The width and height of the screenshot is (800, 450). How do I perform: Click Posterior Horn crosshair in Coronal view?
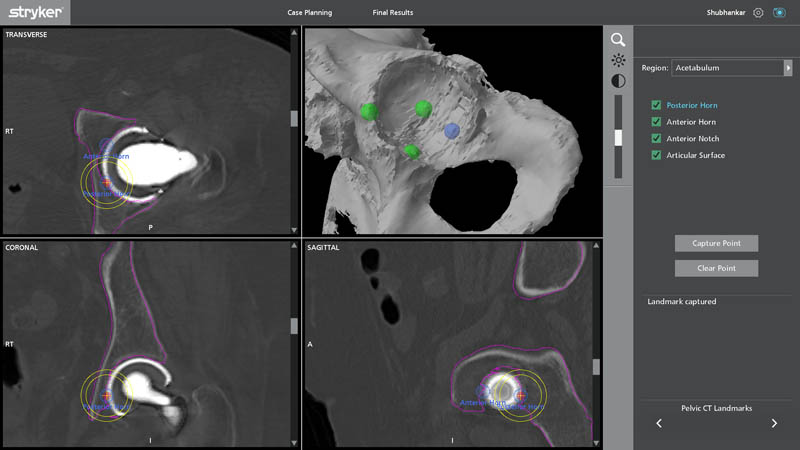point(106,395)
